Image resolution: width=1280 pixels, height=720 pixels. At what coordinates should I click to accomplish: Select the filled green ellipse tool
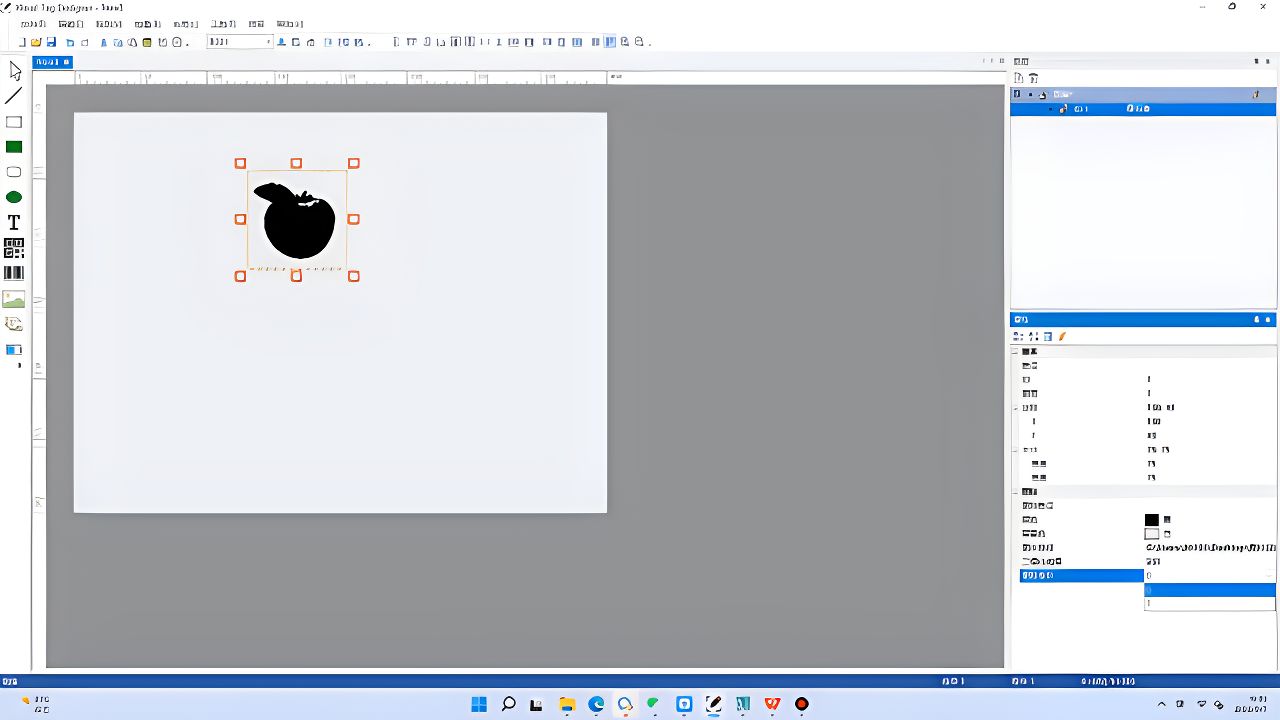[x=14, y=197]
